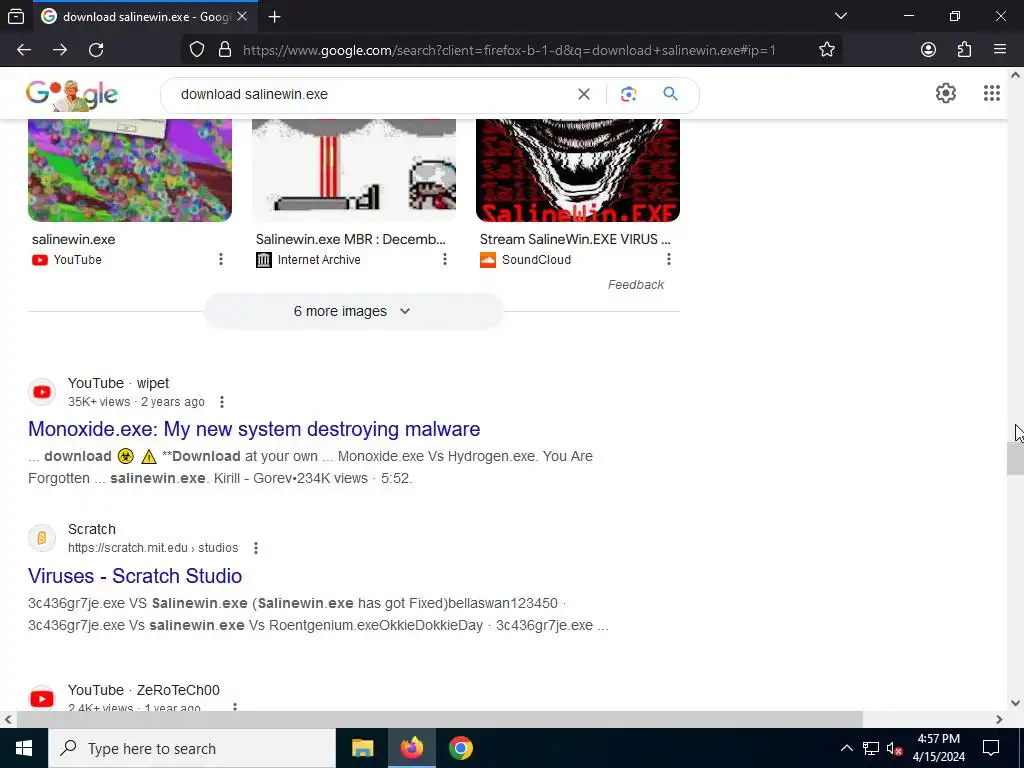Screen dimensions: 1024x768
Task: Click the Scratch site favicon
Action: point(42,538)
